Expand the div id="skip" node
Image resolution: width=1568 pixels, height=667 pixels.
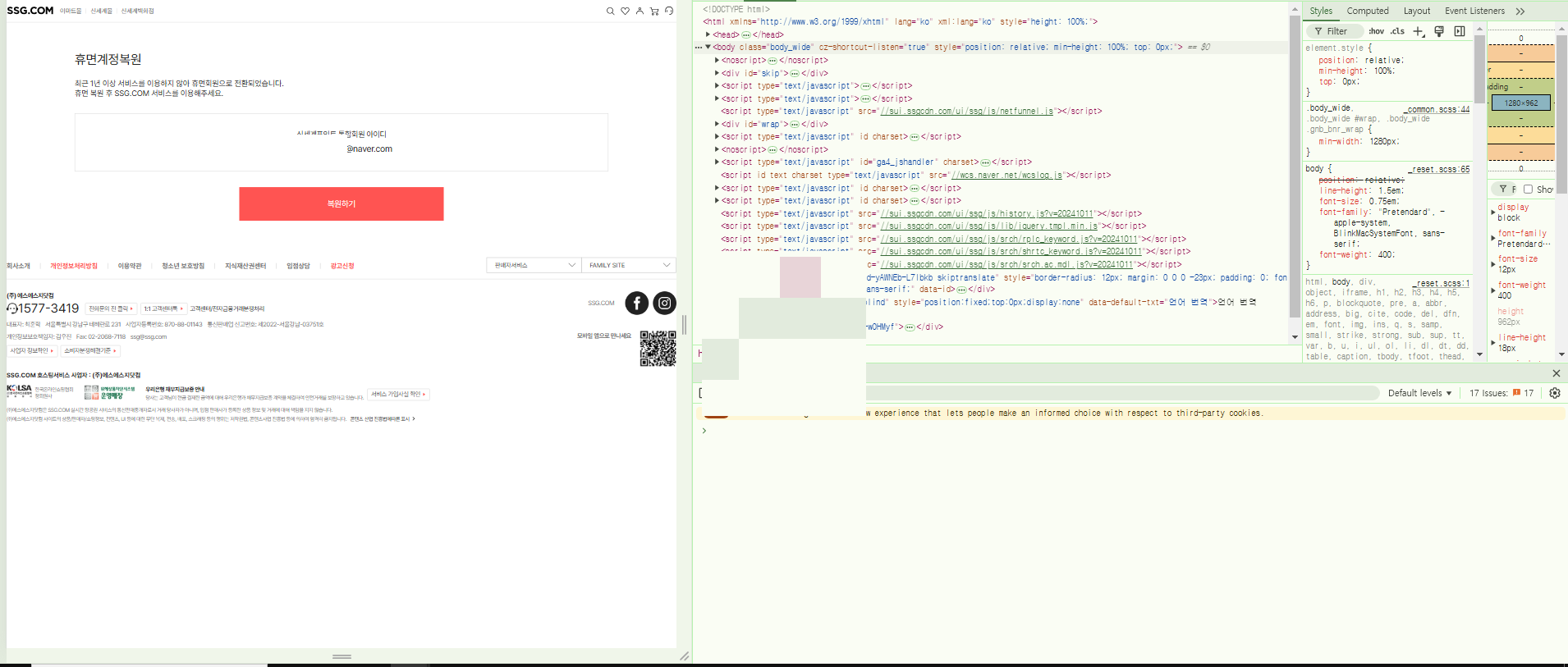[717, 73]
